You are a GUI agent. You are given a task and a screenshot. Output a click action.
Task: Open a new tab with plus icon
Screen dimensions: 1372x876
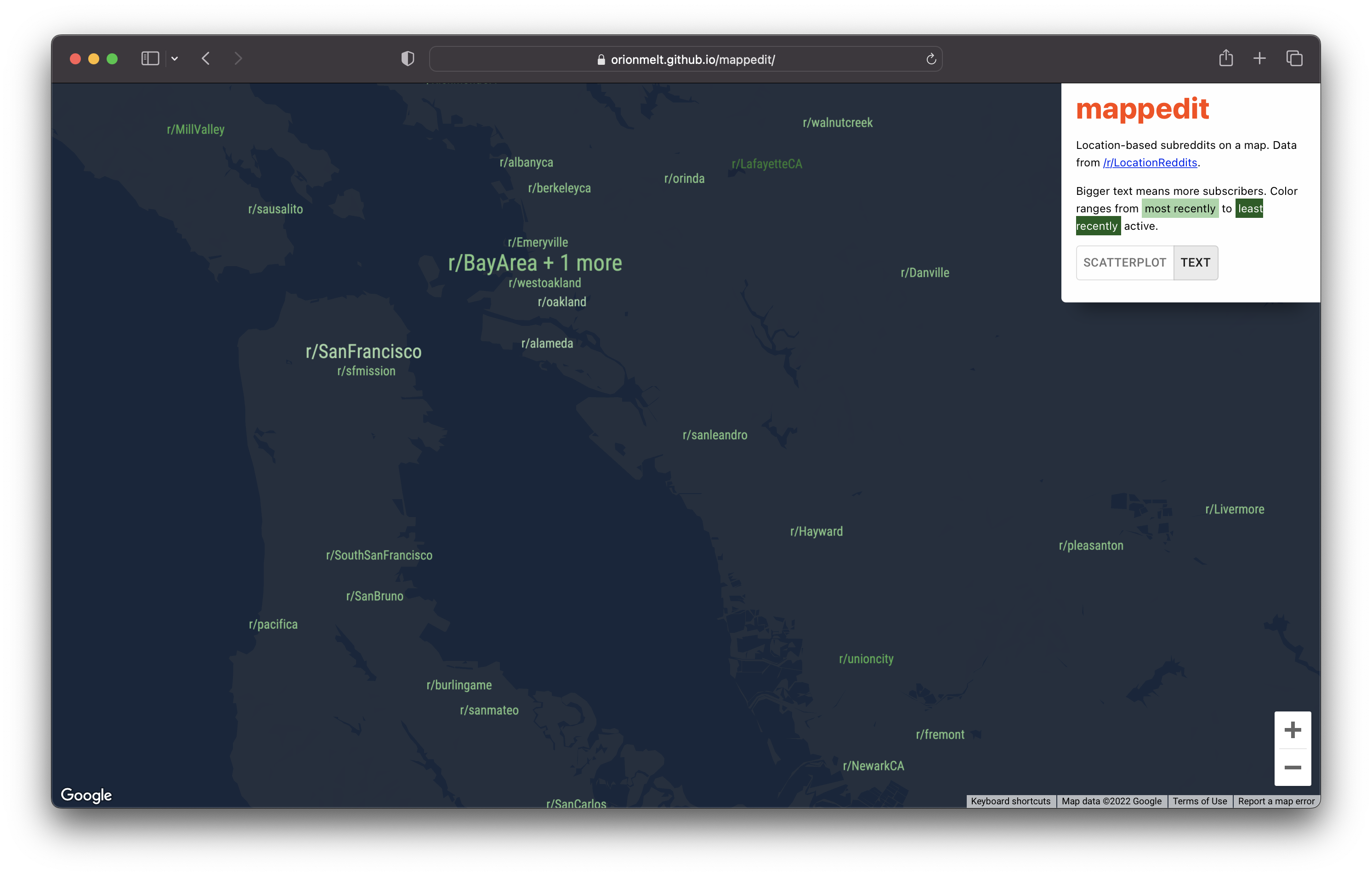click(x=1260, y=58)
